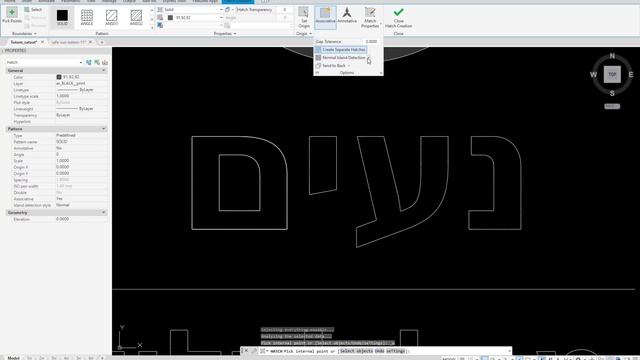Viewport: 640px width, 360px height.
Task: Choose the ANSI32 hatch pattern
Action: tap(136, 17)
